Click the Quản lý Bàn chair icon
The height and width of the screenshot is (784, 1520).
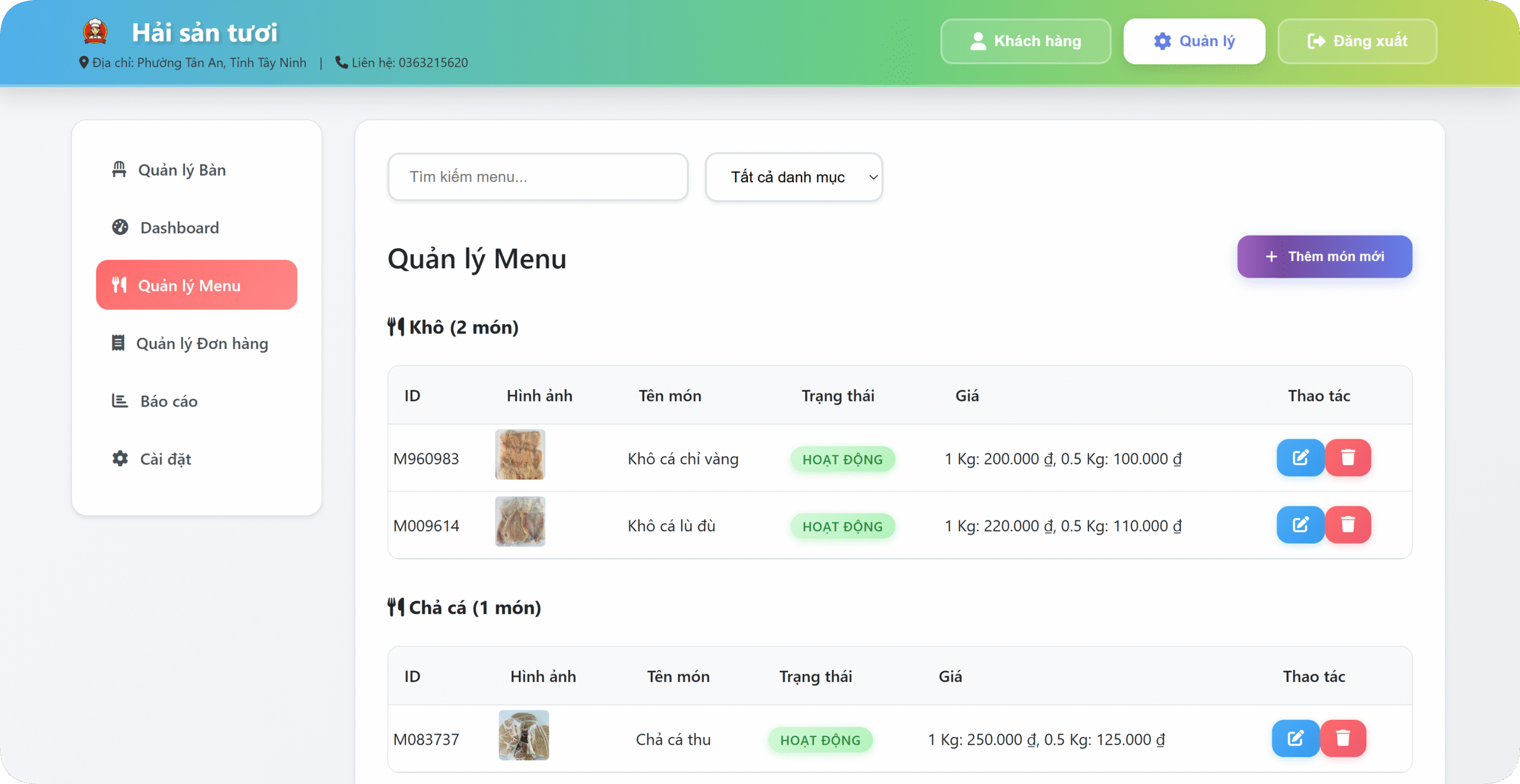pos(119,170)
